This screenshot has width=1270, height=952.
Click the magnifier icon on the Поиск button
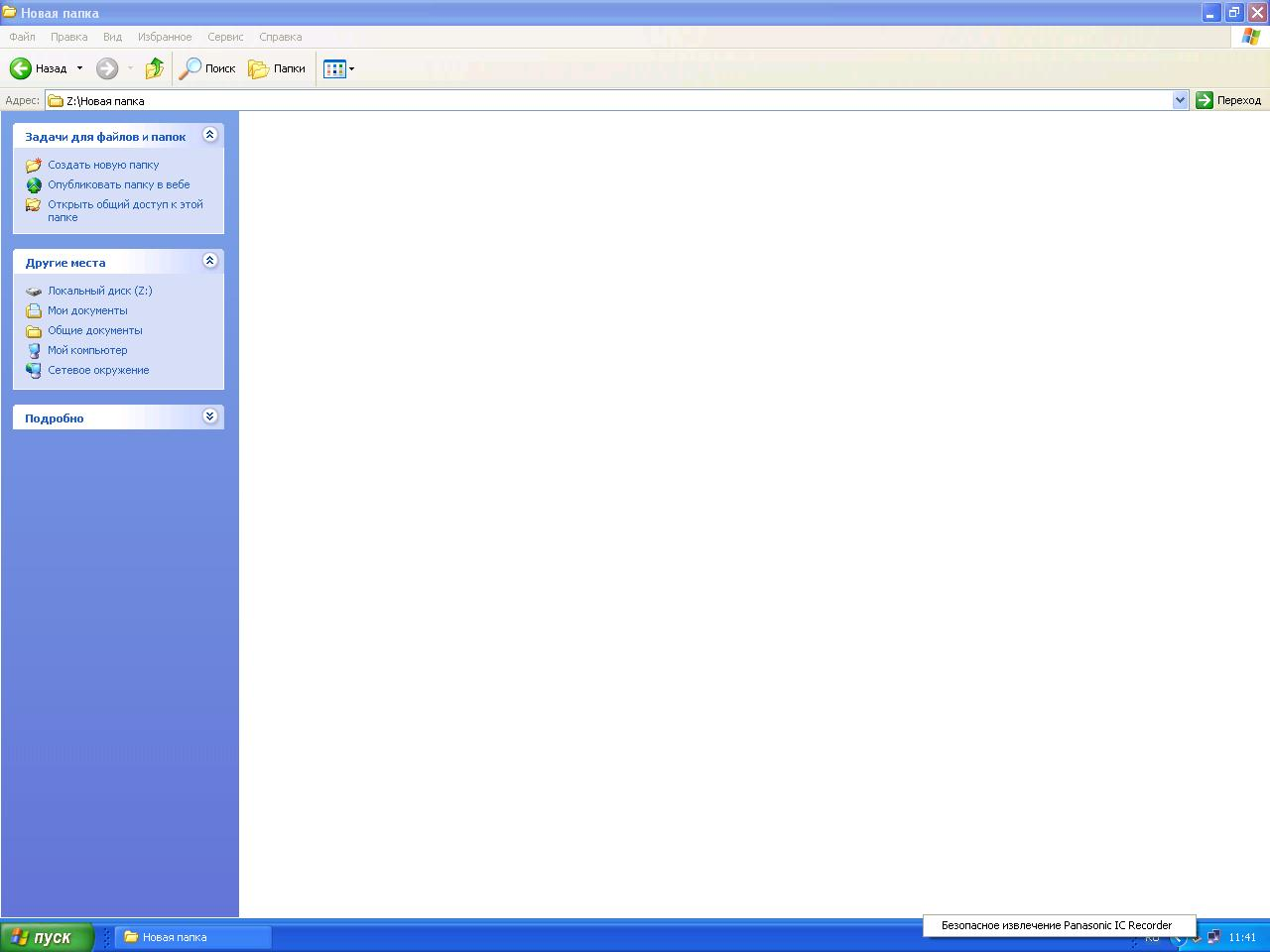[190, 68]
